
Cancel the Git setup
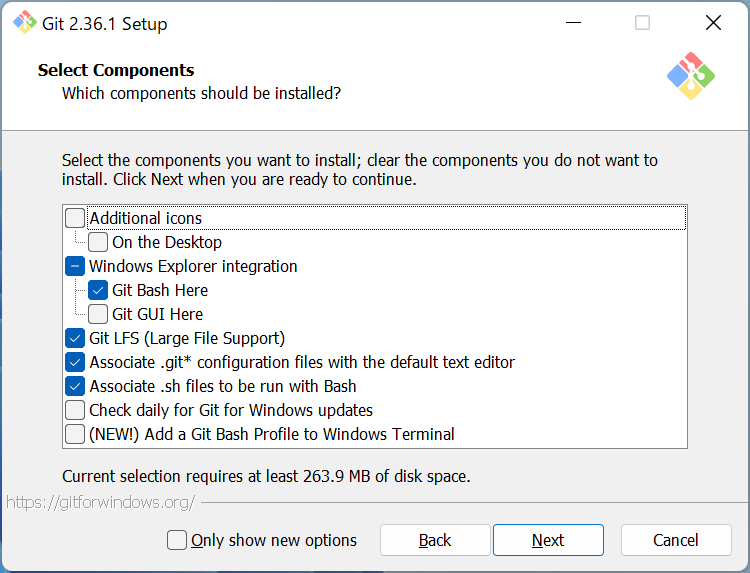[x=676, y=540]
